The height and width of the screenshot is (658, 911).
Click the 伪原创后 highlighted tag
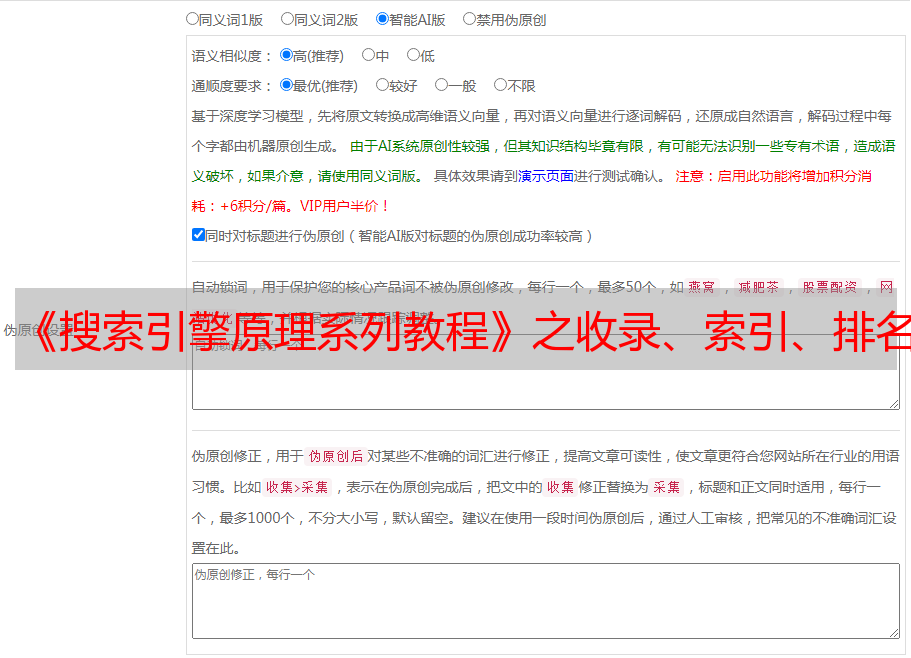click(336, 456)
